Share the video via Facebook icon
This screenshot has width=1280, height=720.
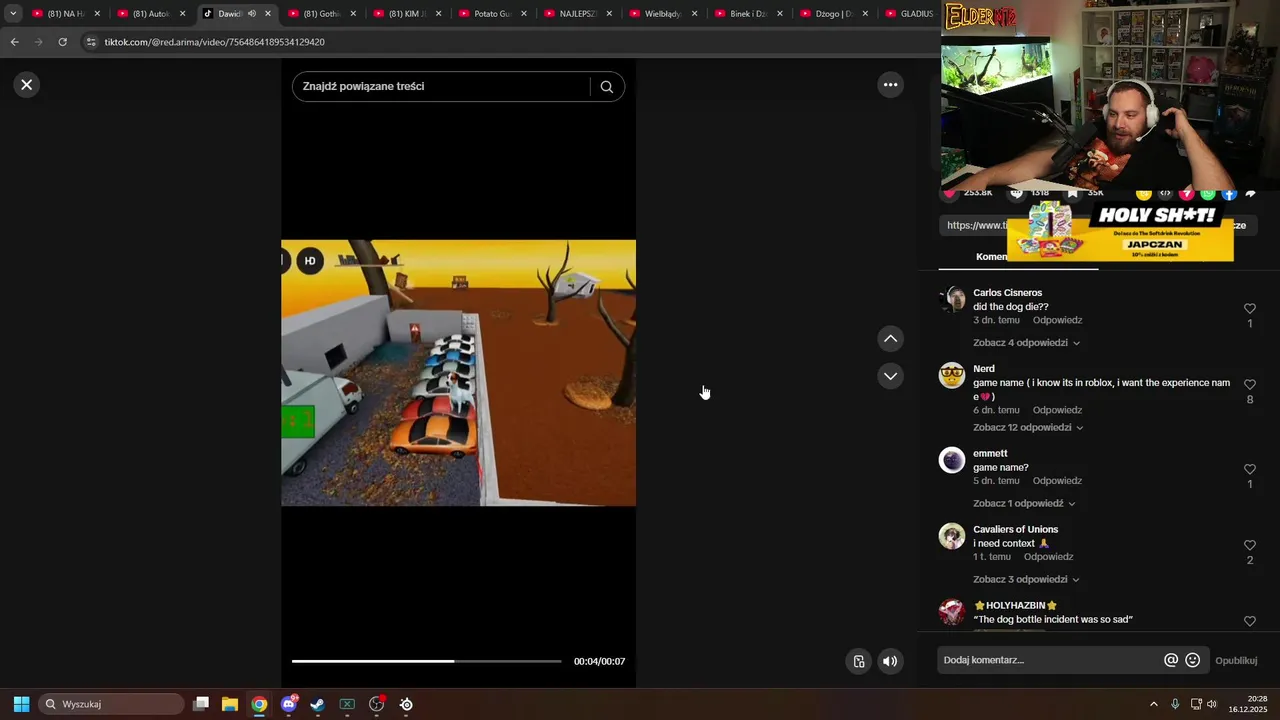click(1229, 193)
